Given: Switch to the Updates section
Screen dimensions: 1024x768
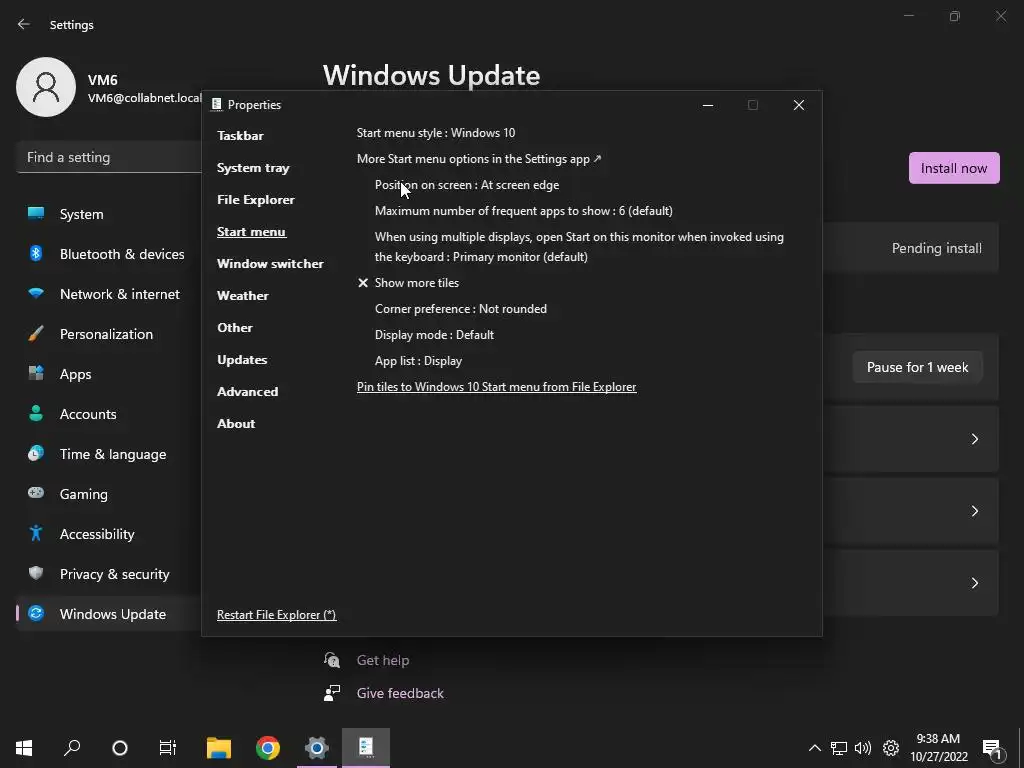Looking at the screenshot, I should pyautogui.click(x=242, y=360).
